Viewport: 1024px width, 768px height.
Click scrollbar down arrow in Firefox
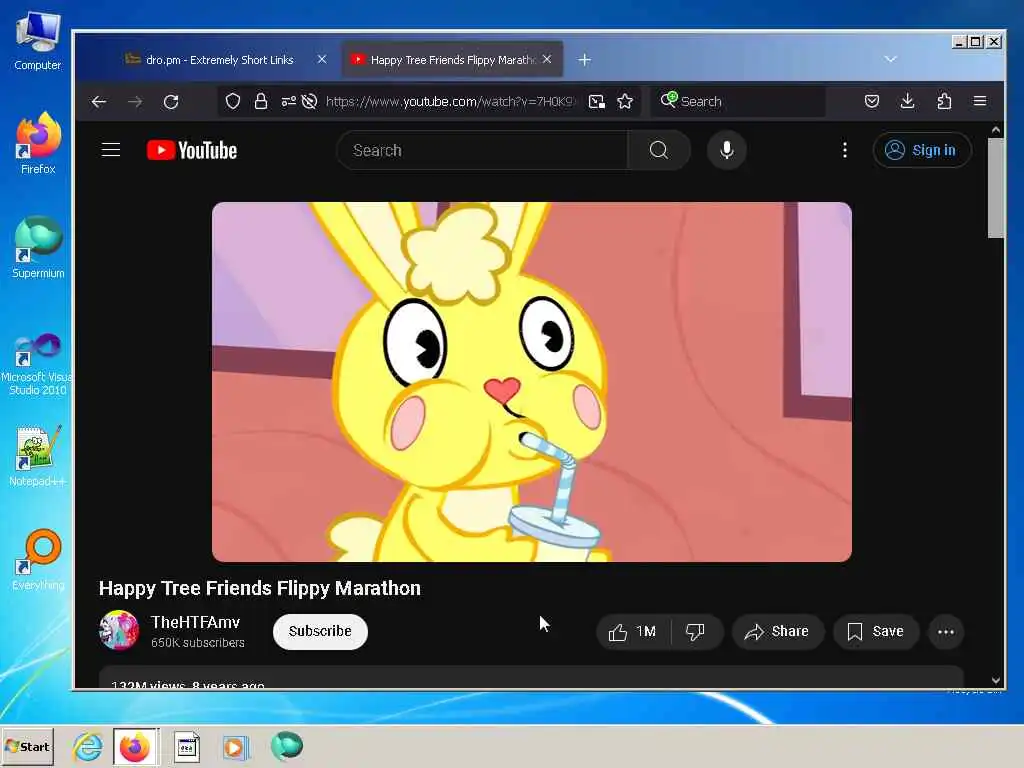point(995,680)
